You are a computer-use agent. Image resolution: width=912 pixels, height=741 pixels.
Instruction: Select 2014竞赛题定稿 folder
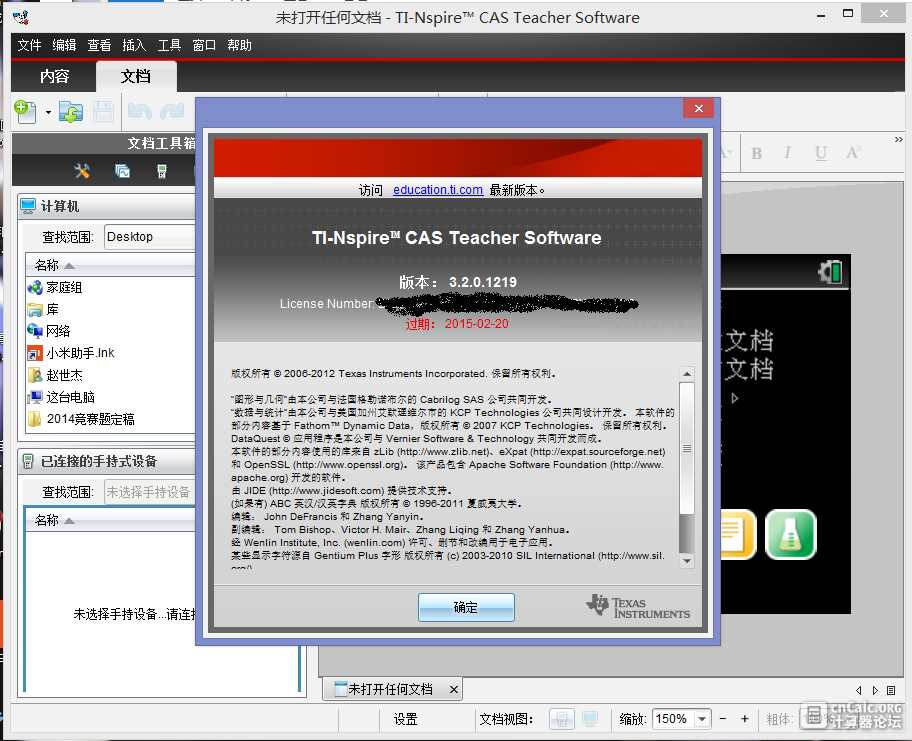click(81, 419)
